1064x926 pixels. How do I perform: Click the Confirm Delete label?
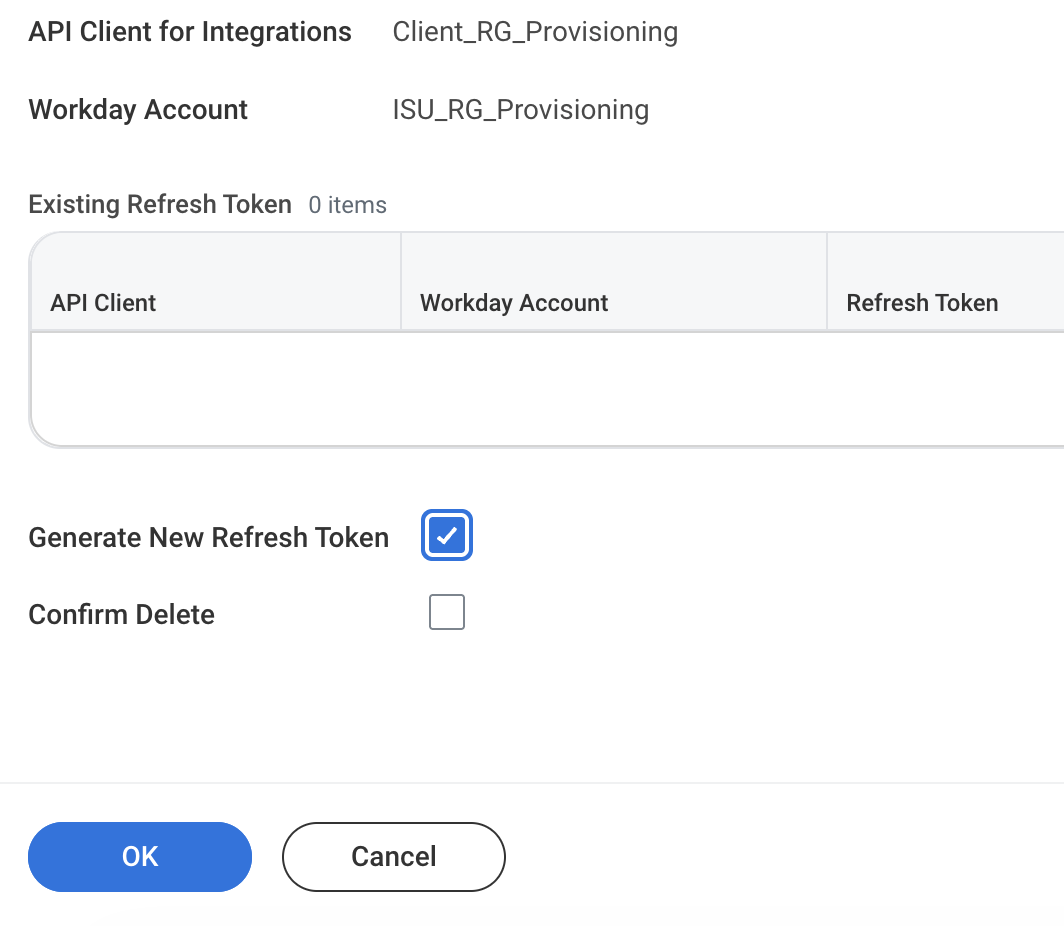coord(121,615)
